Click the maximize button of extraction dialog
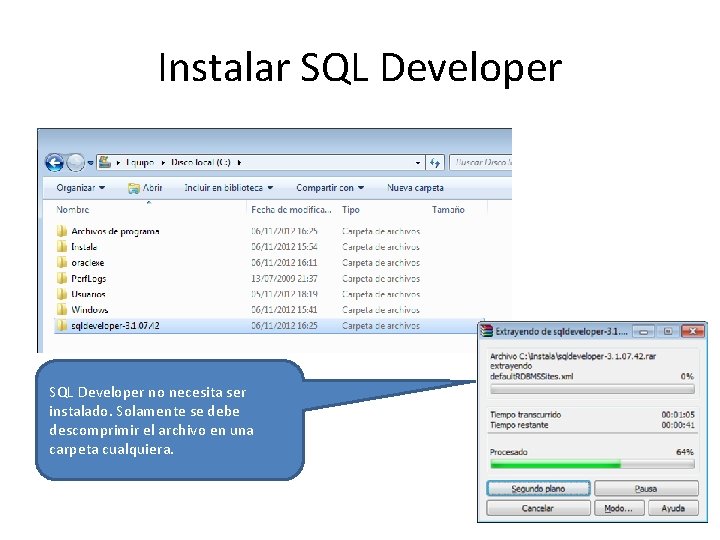 668,332
